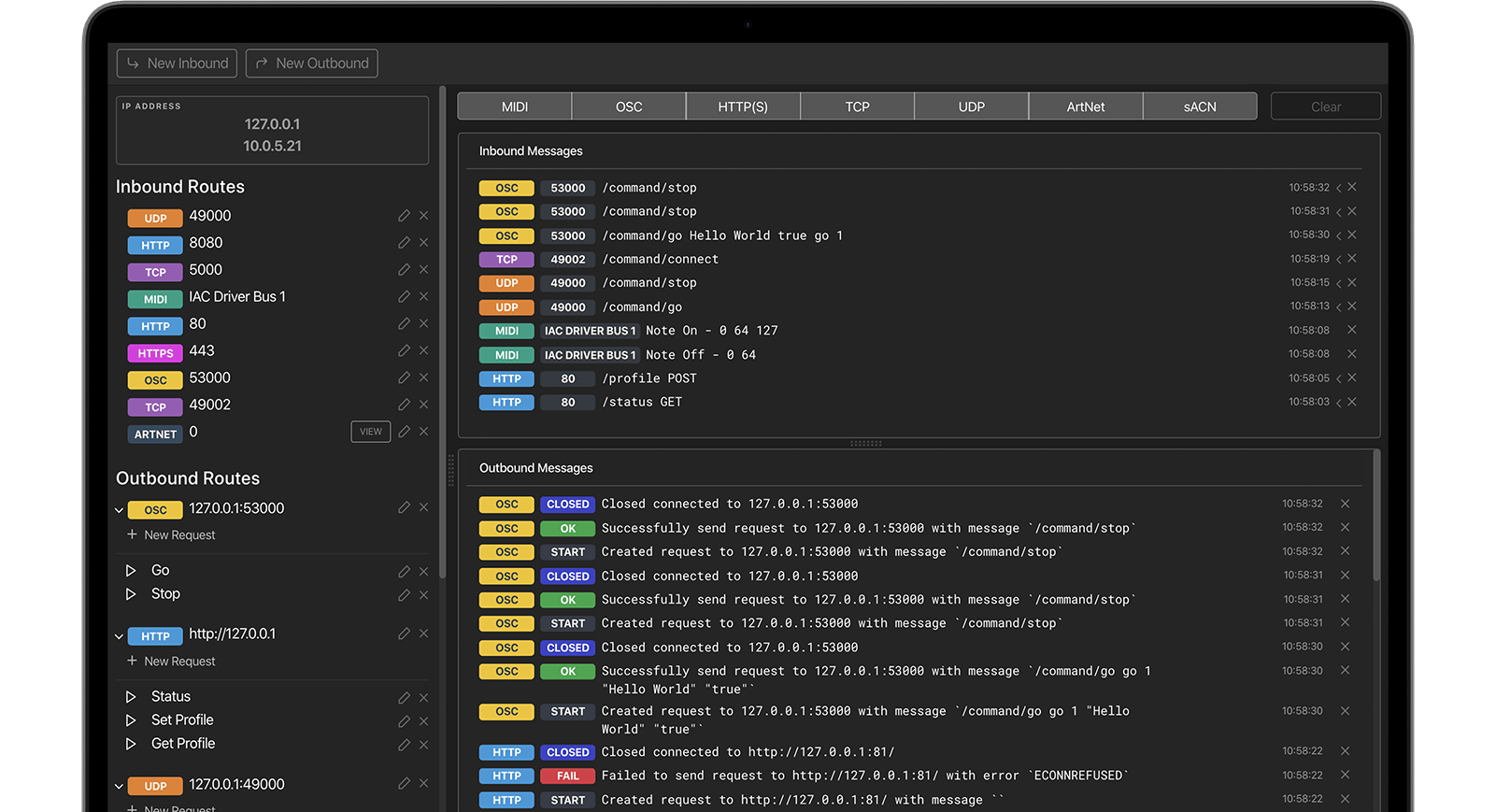Viewport: 1496px width, 812px height.
Task: Run the Go request
Action: (131, 570)
